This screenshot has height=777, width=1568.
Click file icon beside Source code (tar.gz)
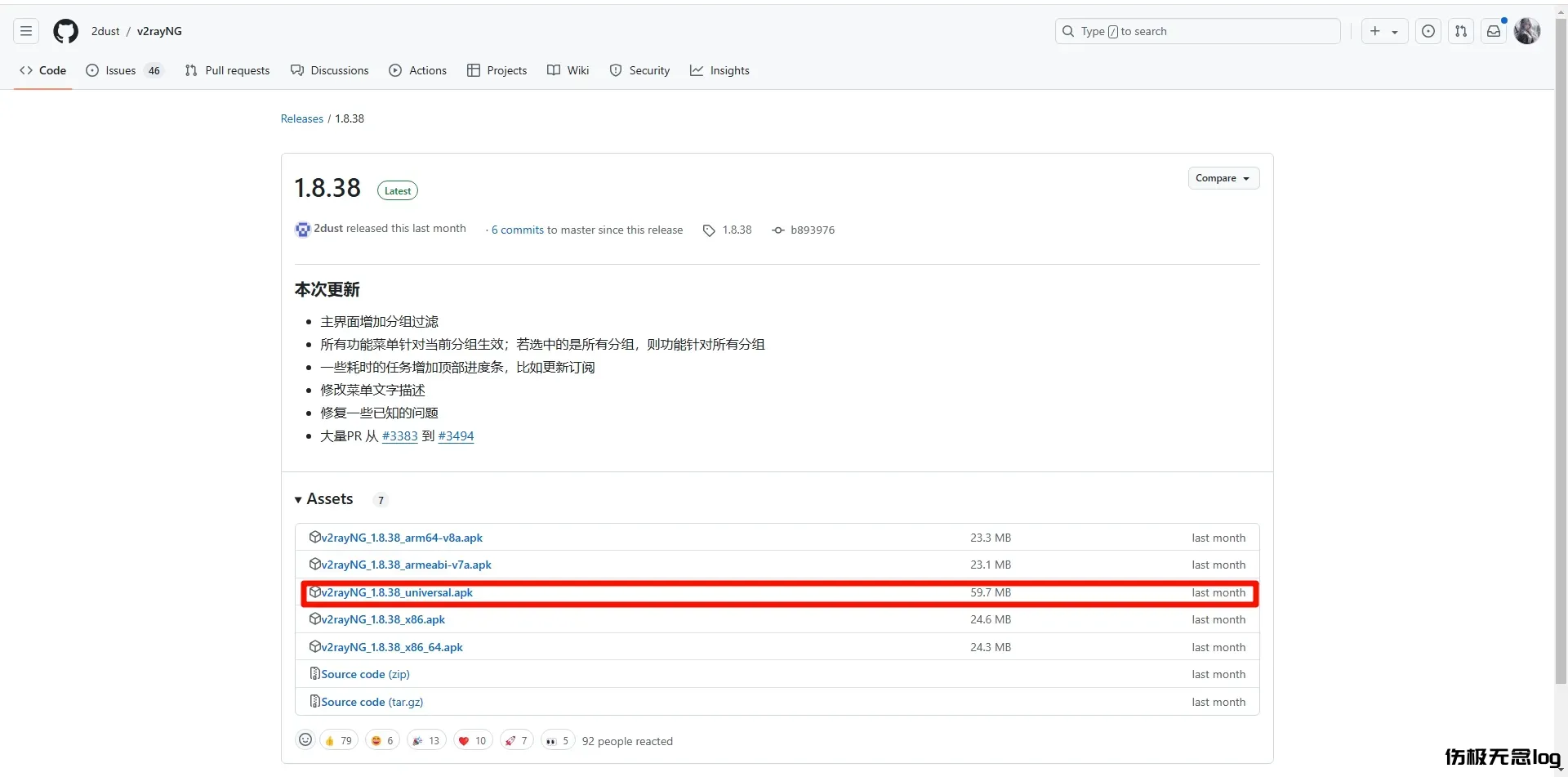click(x=314, y=701)
